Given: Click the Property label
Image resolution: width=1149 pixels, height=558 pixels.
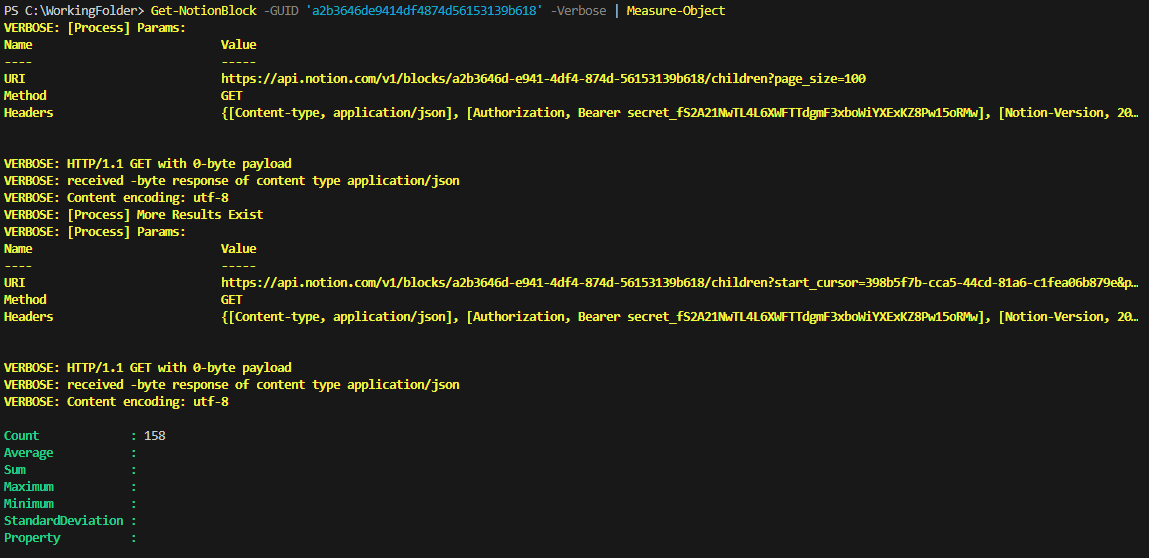Looking at the screenshot, I should [x=32, y=538].
